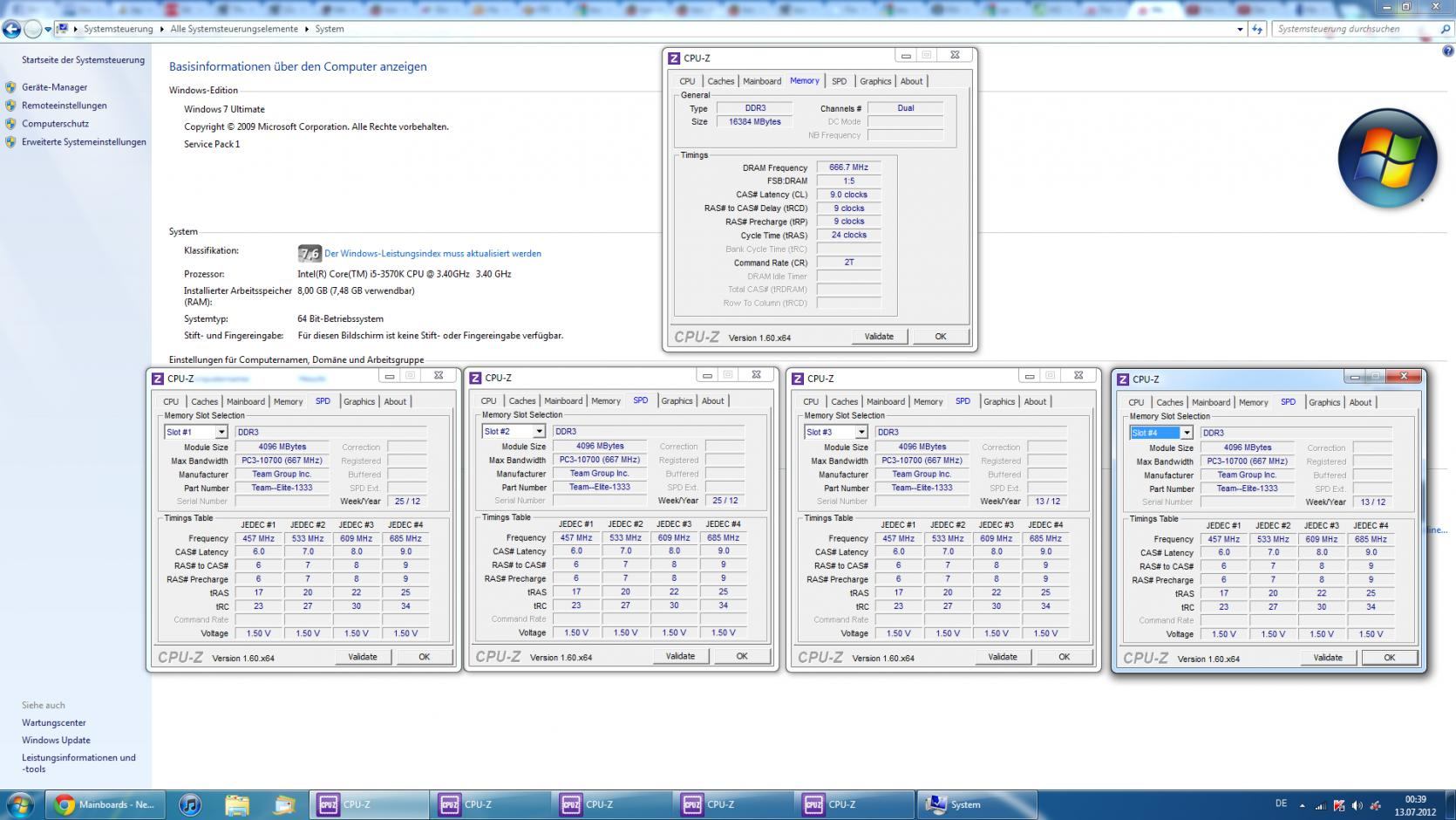Click Validate in the CPU-Z Memory window
The image size is (1456, 820).
[879, 337]
